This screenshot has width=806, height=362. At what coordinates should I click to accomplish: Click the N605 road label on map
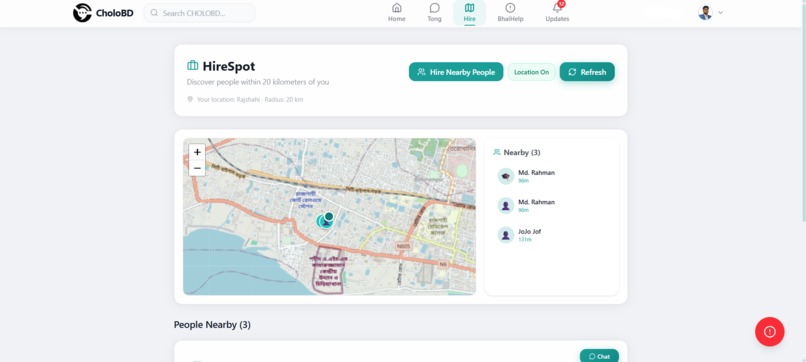pos(404,246)
